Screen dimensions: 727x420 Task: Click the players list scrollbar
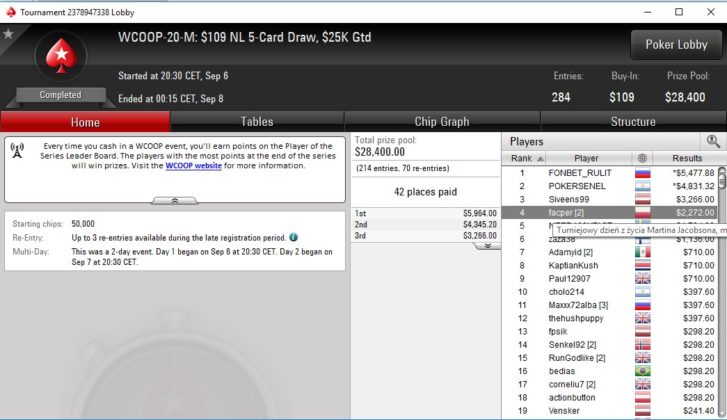point(722,292)
